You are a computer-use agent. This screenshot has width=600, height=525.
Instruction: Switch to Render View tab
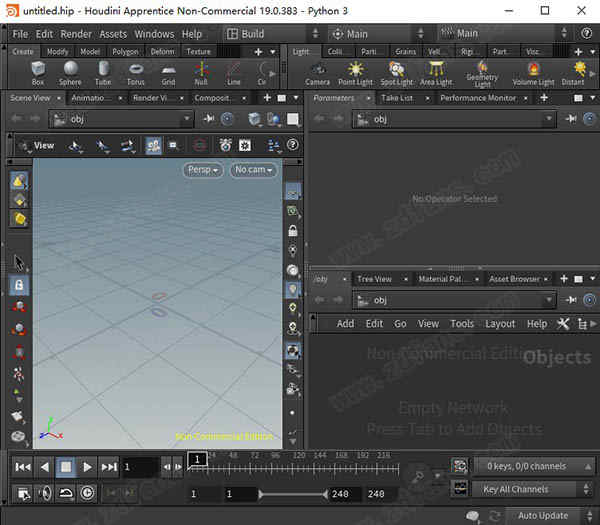(150, 98)
